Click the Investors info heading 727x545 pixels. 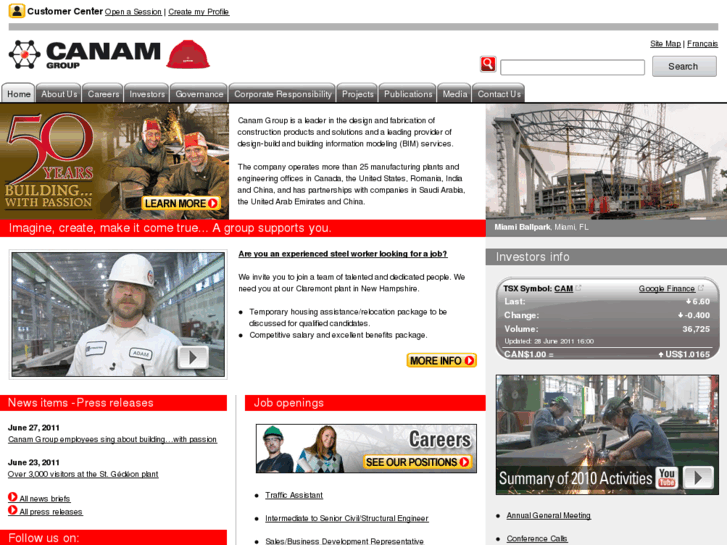[x=532, y=256]
